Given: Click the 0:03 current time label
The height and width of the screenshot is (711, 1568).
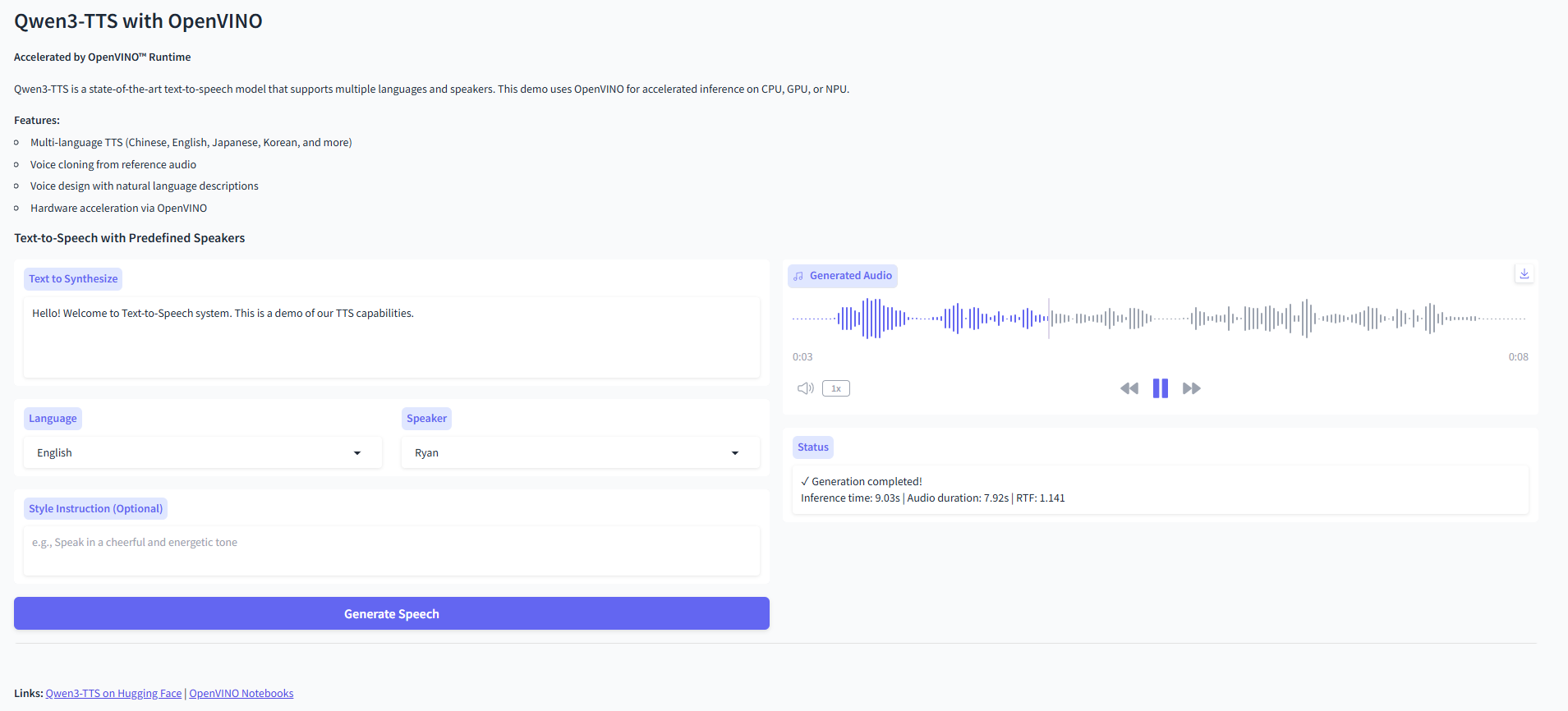Looking at the screenshot, I should 802,357.
